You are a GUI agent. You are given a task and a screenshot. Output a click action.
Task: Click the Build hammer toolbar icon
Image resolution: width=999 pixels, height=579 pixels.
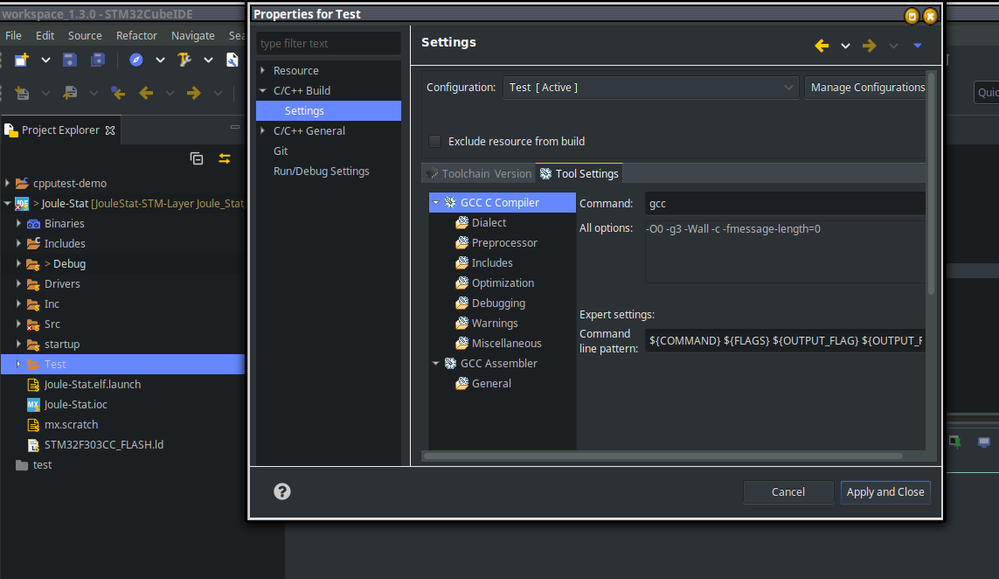[184, 60]
